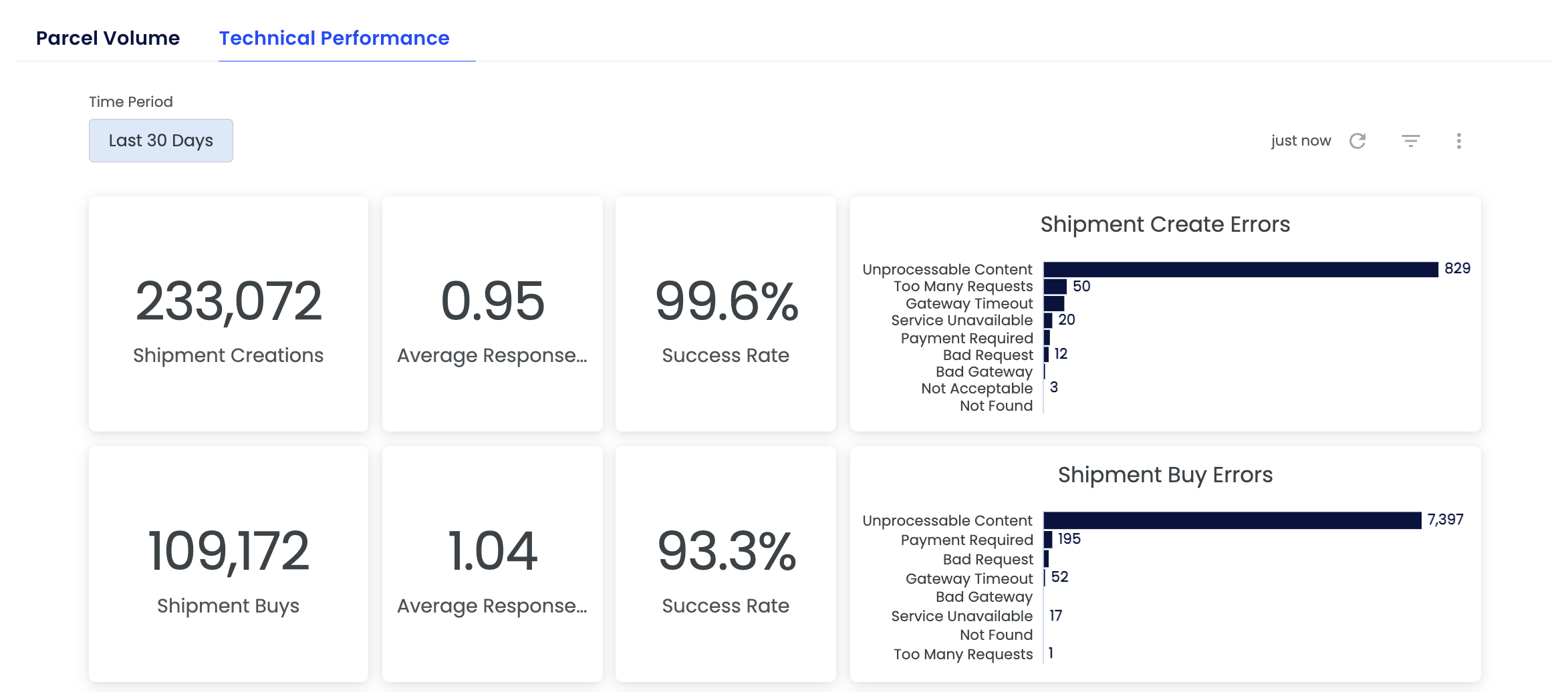Viewport: 1568px width, 692px height.
Task: Click the Too Many Requests bar showing 50
Action: point(1055,287)
